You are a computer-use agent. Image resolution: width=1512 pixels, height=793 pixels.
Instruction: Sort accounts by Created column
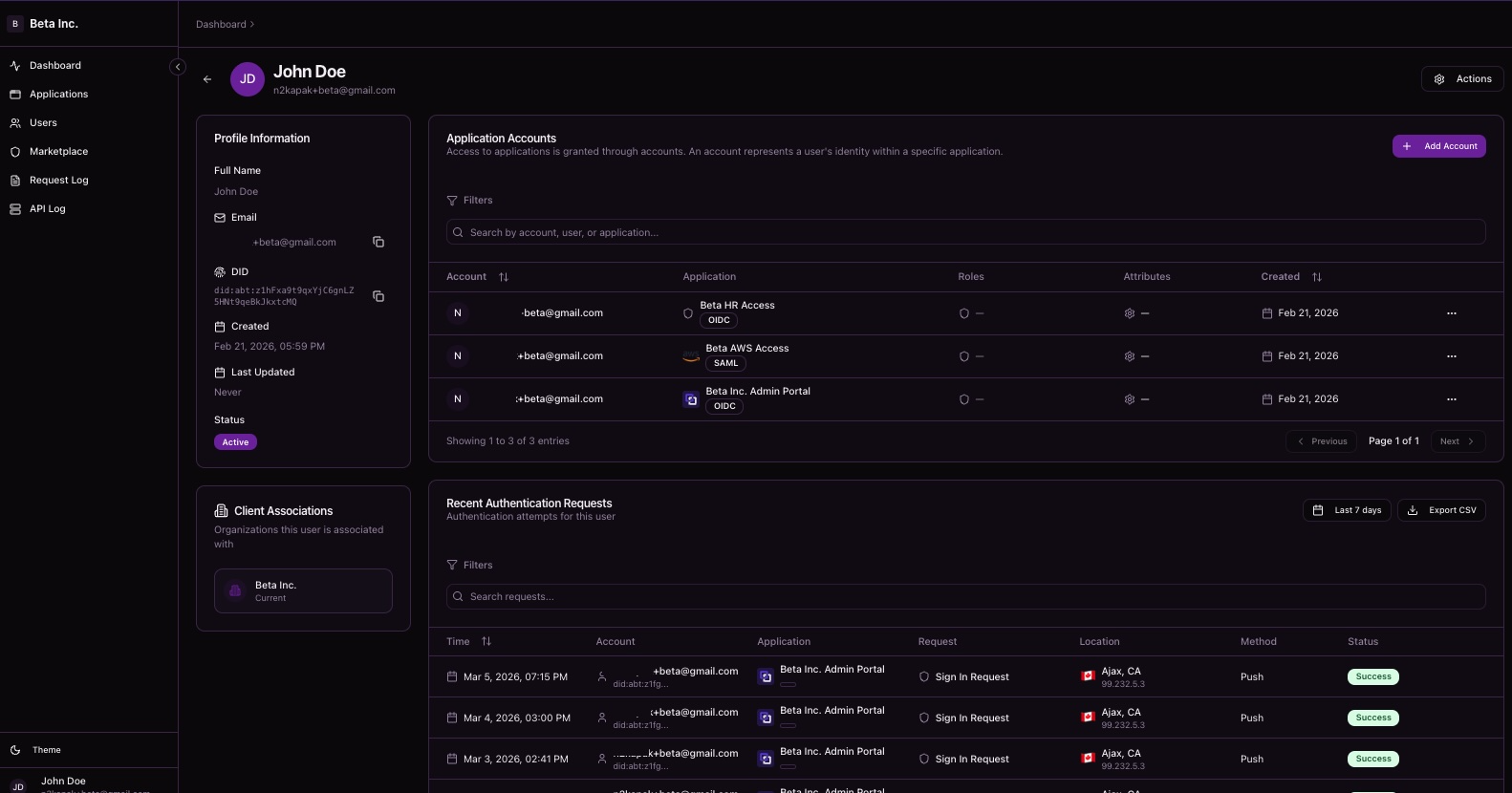1316,277
